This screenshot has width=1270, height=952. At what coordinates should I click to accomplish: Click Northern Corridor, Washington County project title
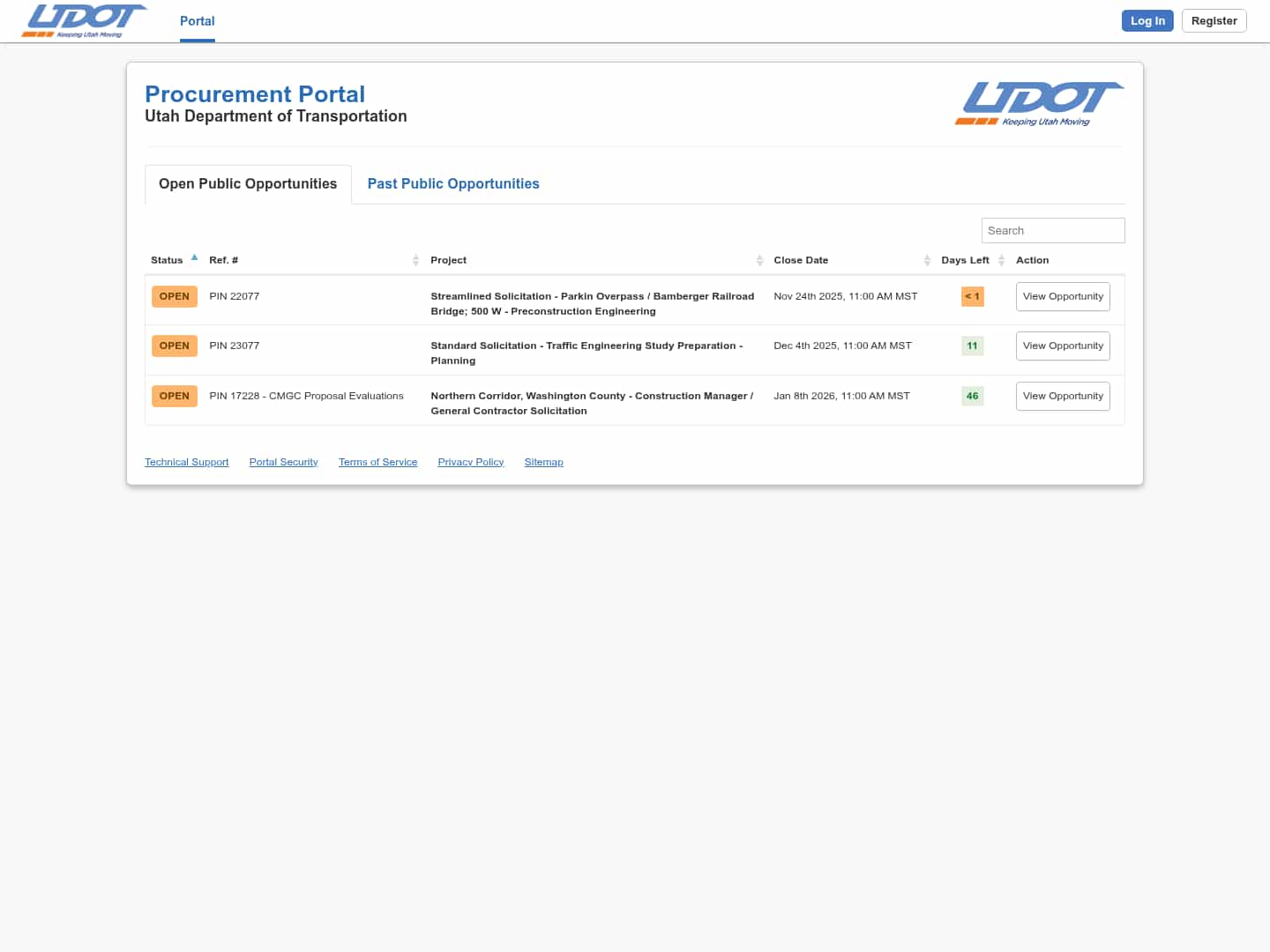(592, 403)
